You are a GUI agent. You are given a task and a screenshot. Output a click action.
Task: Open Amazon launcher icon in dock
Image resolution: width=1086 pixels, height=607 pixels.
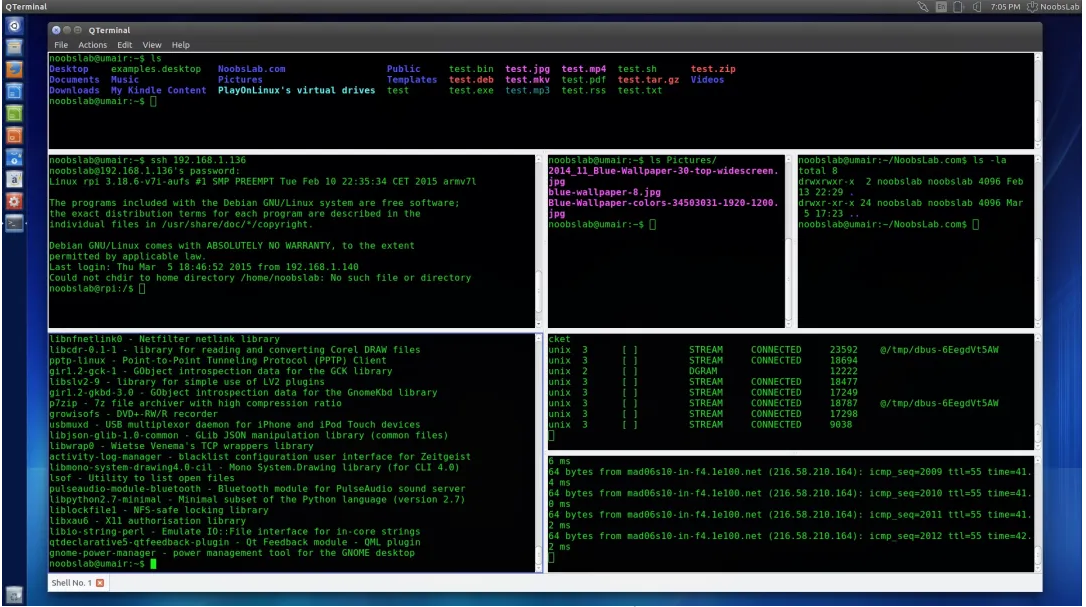point(14,179)
